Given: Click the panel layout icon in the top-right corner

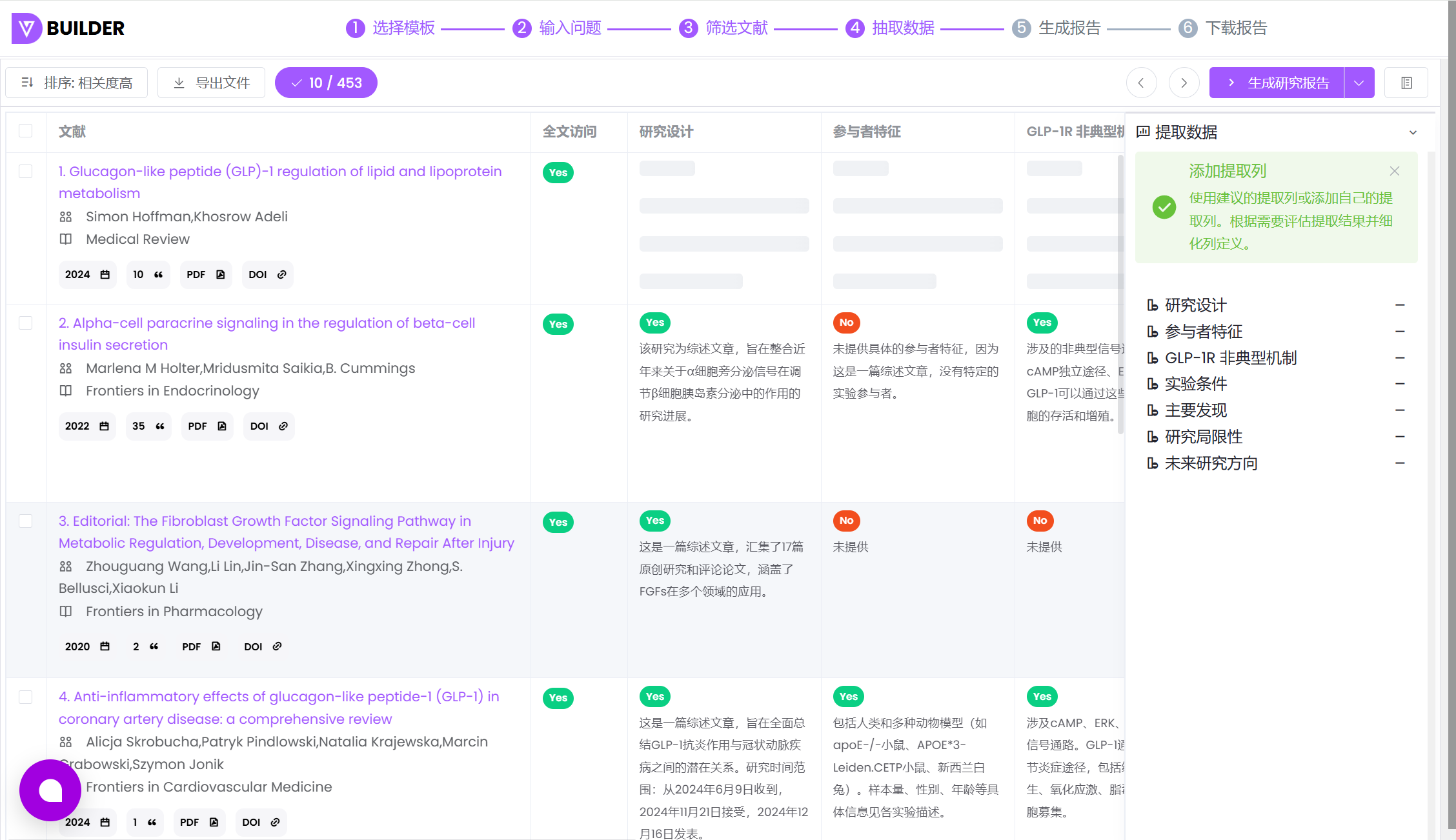Looking at the screenshot, I should pyautogui.click(x=1406, y=83).
